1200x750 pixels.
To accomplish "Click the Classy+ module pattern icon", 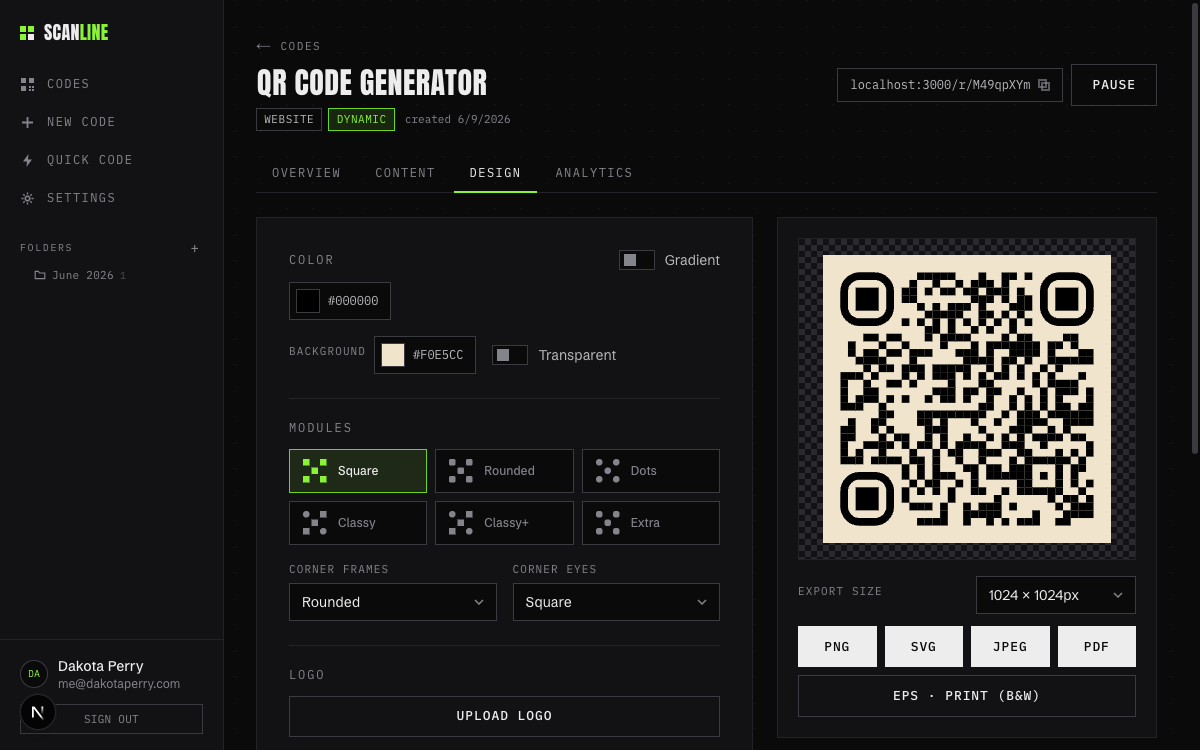I will (x=461, y=523).
